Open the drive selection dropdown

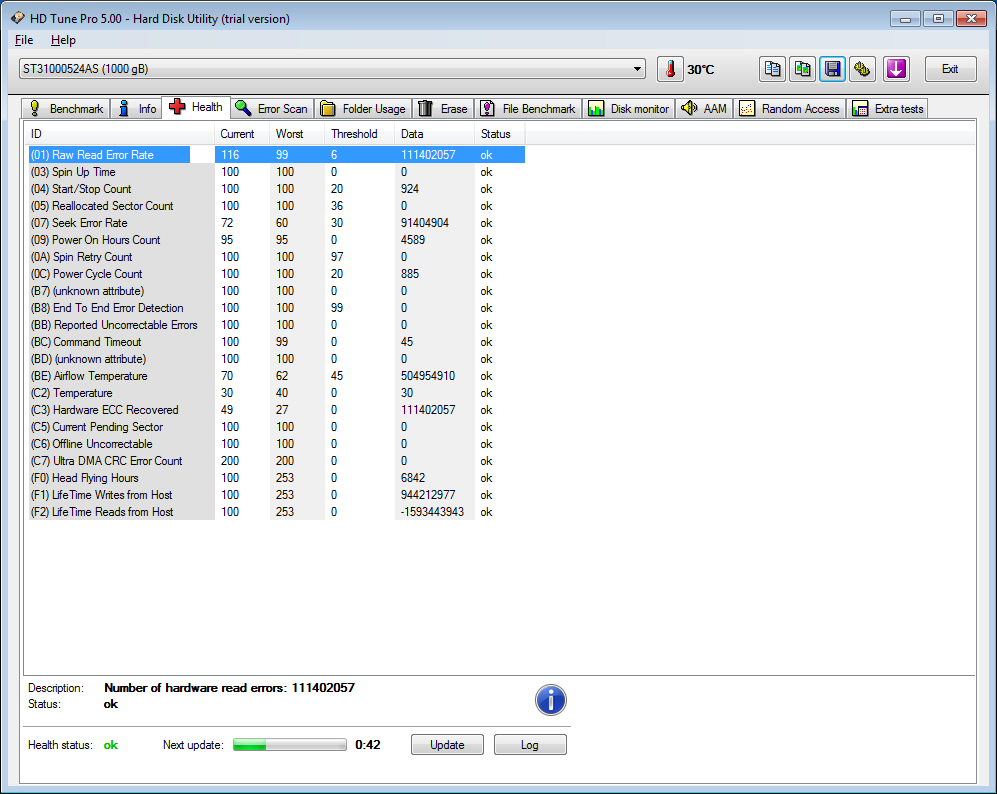[x=638, y=69]
